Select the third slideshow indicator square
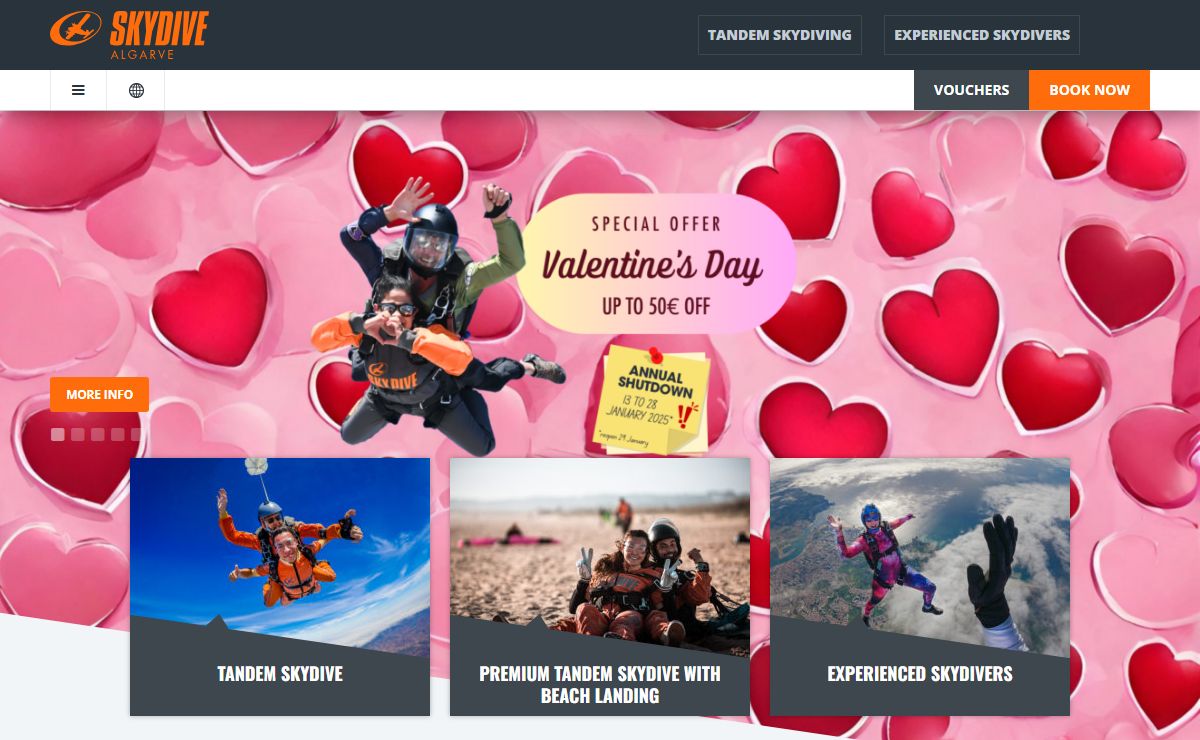 pyautogui.click(x=97, y=434)
